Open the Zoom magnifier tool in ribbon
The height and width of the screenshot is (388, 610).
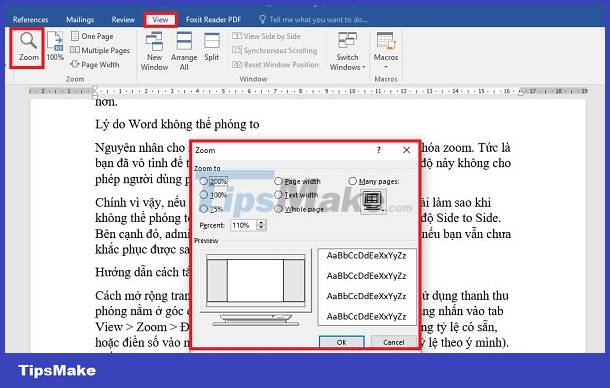(28, 47)
